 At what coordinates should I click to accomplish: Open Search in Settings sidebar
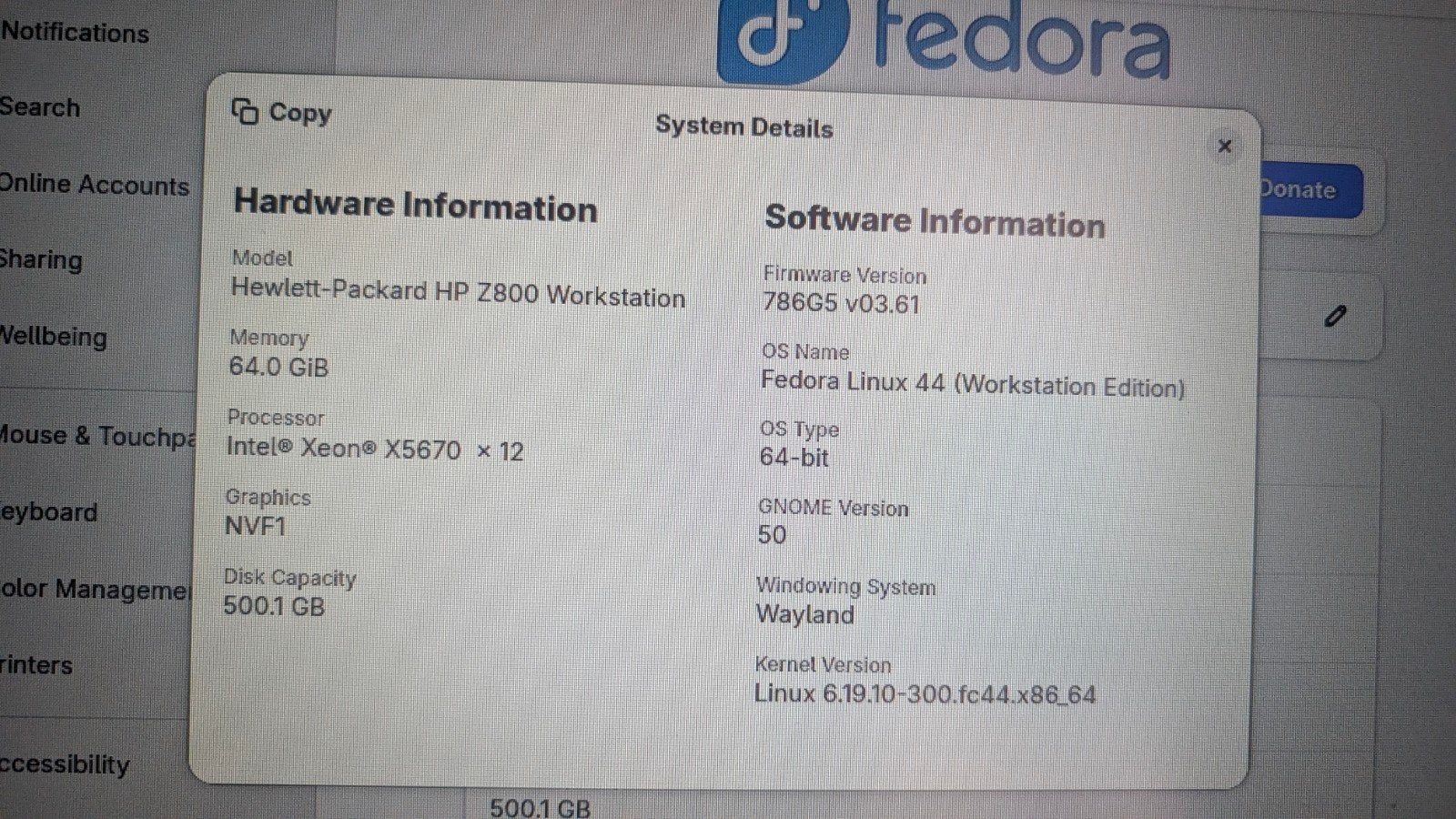(40, 107)
